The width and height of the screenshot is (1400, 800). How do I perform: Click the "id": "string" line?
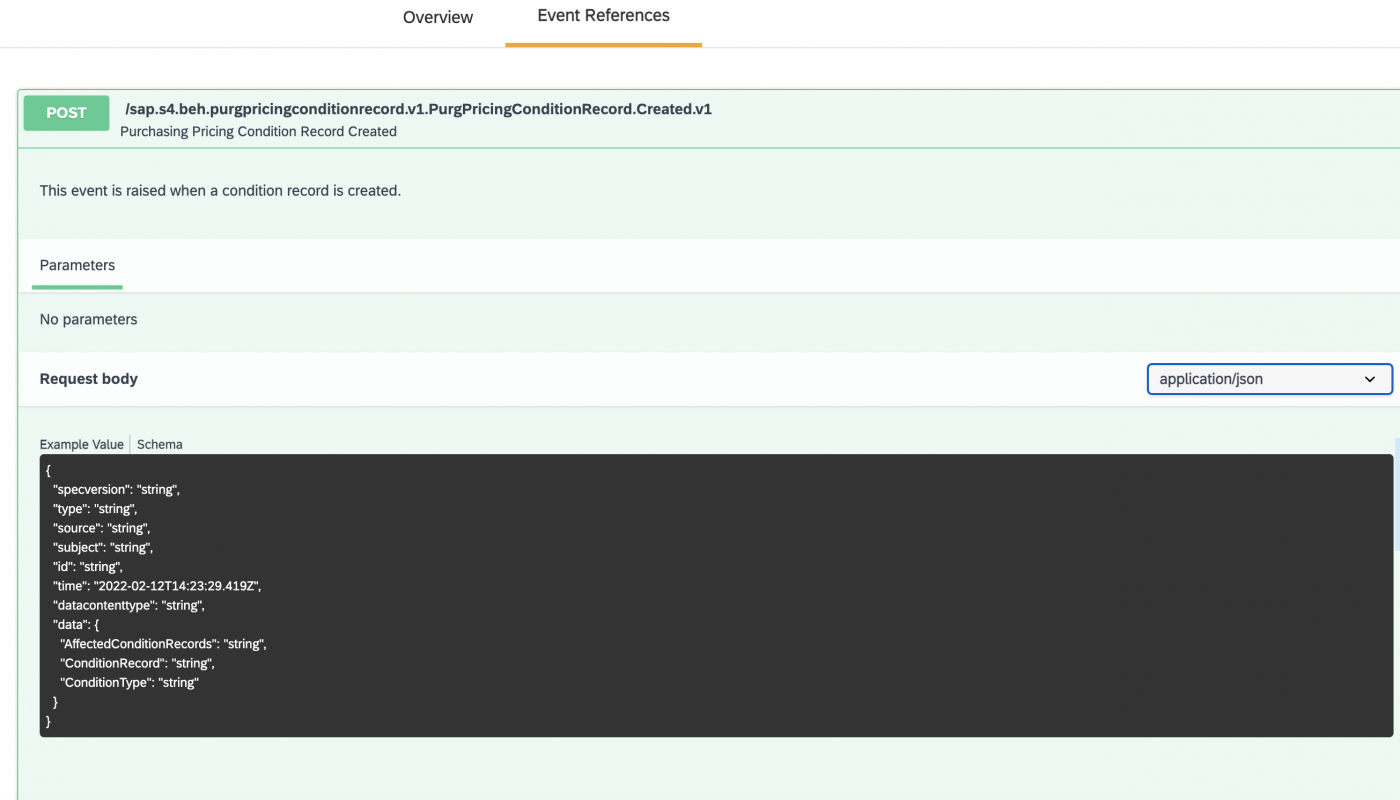click(88, 566)
